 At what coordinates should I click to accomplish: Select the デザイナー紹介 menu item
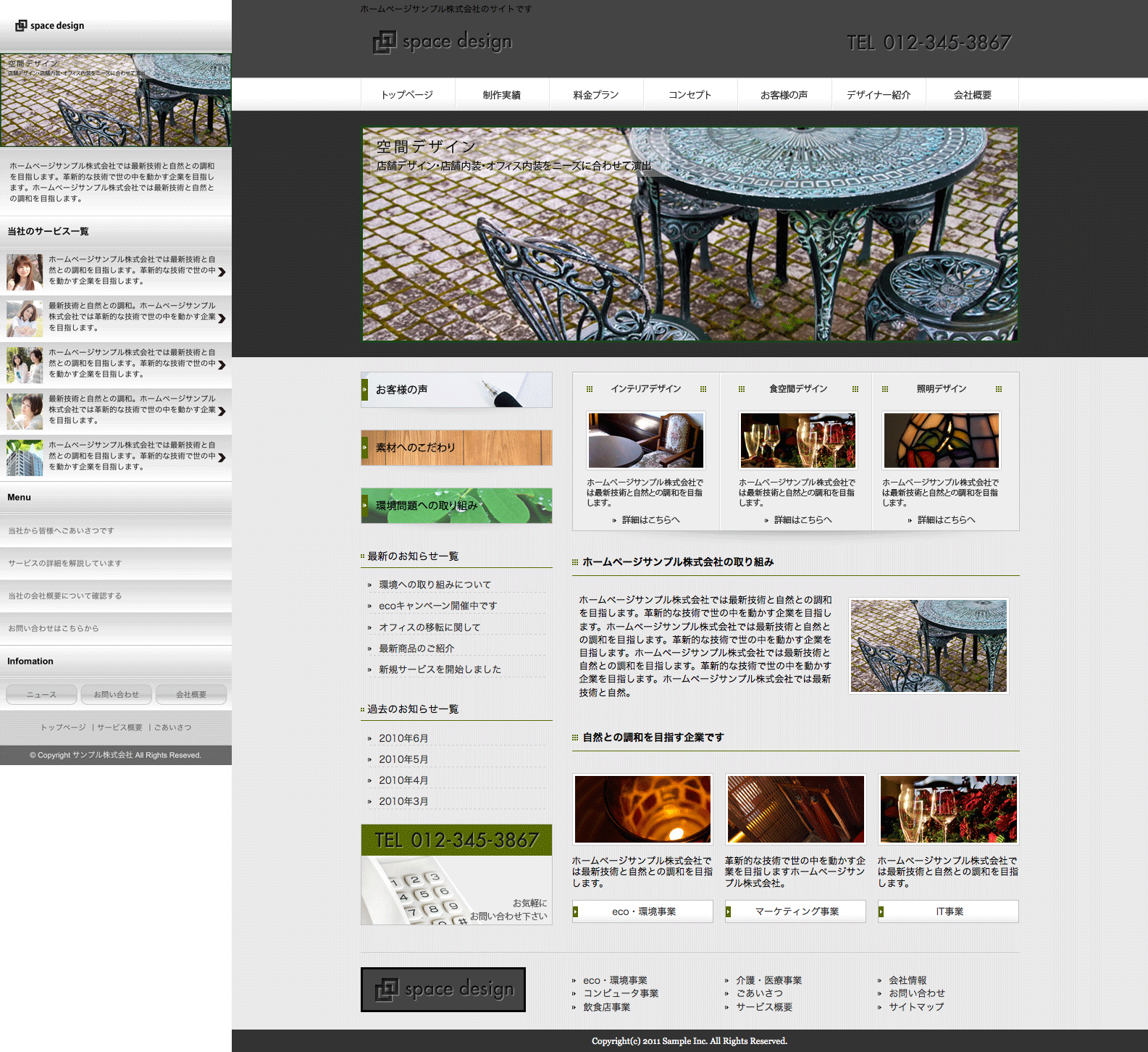pyautogui.click(x=879, y=95)
